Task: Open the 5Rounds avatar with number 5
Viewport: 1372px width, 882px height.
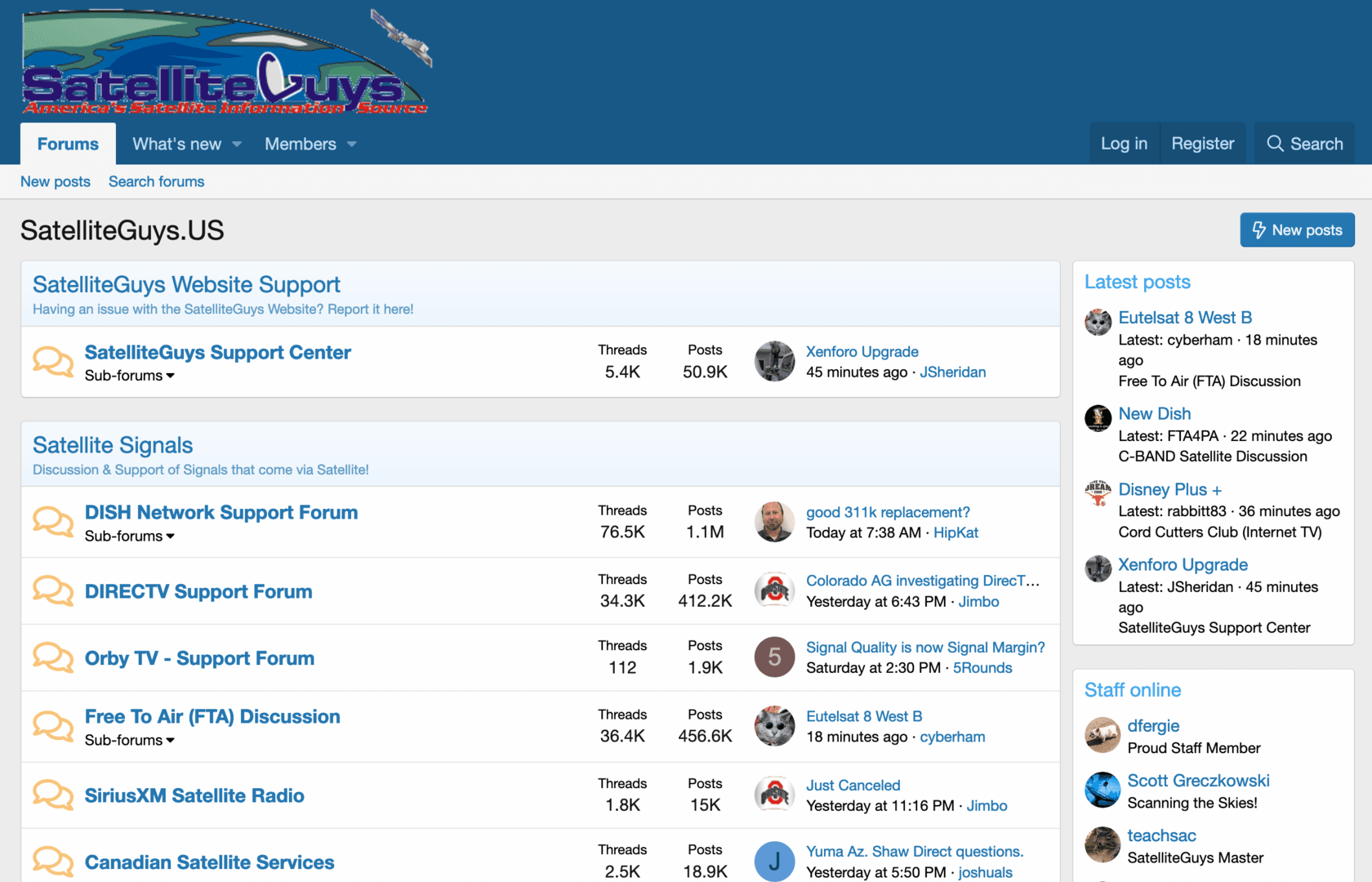Action: click(774, 657)
